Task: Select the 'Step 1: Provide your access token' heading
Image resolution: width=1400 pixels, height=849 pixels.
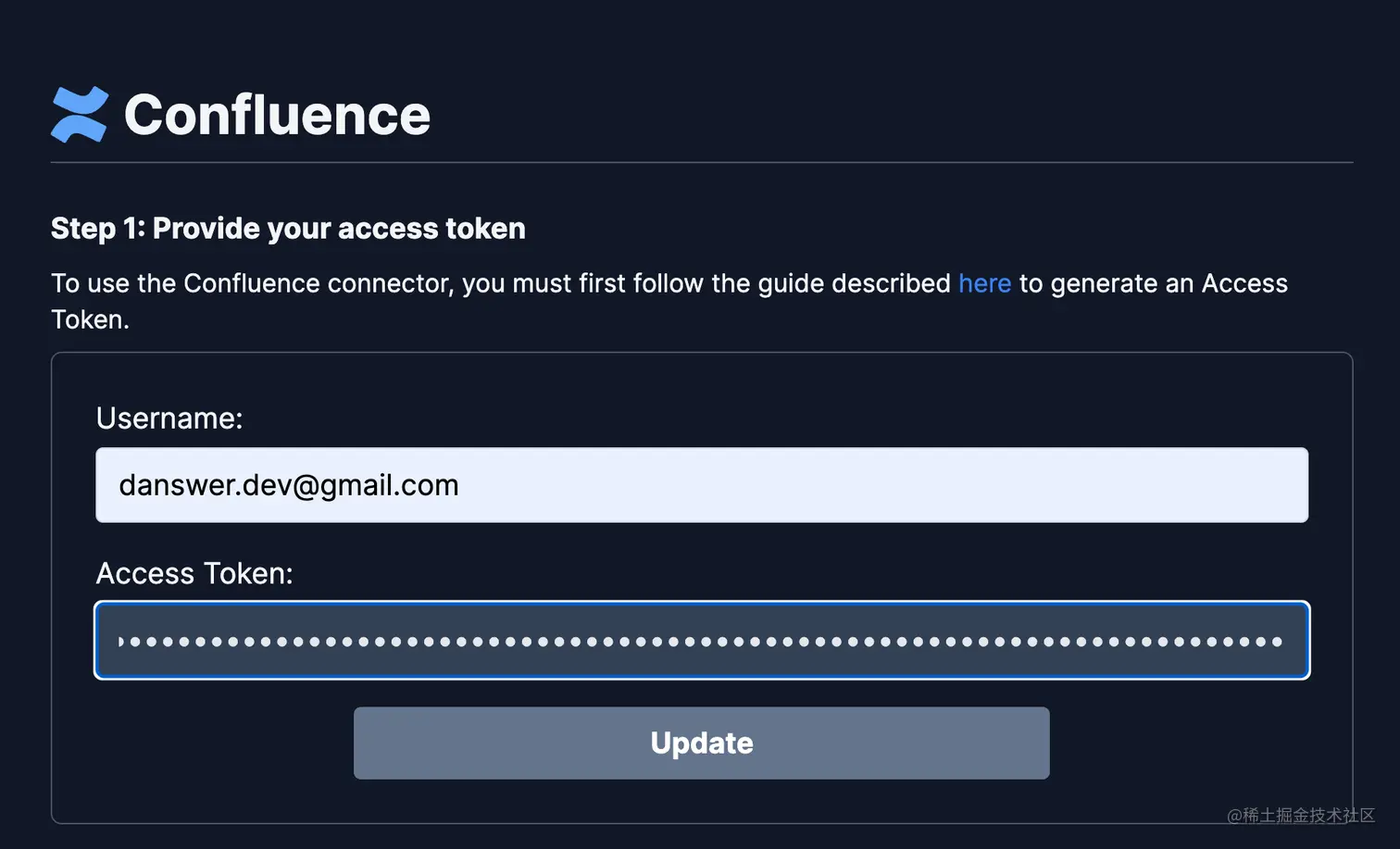Action: tap(288, 229)
